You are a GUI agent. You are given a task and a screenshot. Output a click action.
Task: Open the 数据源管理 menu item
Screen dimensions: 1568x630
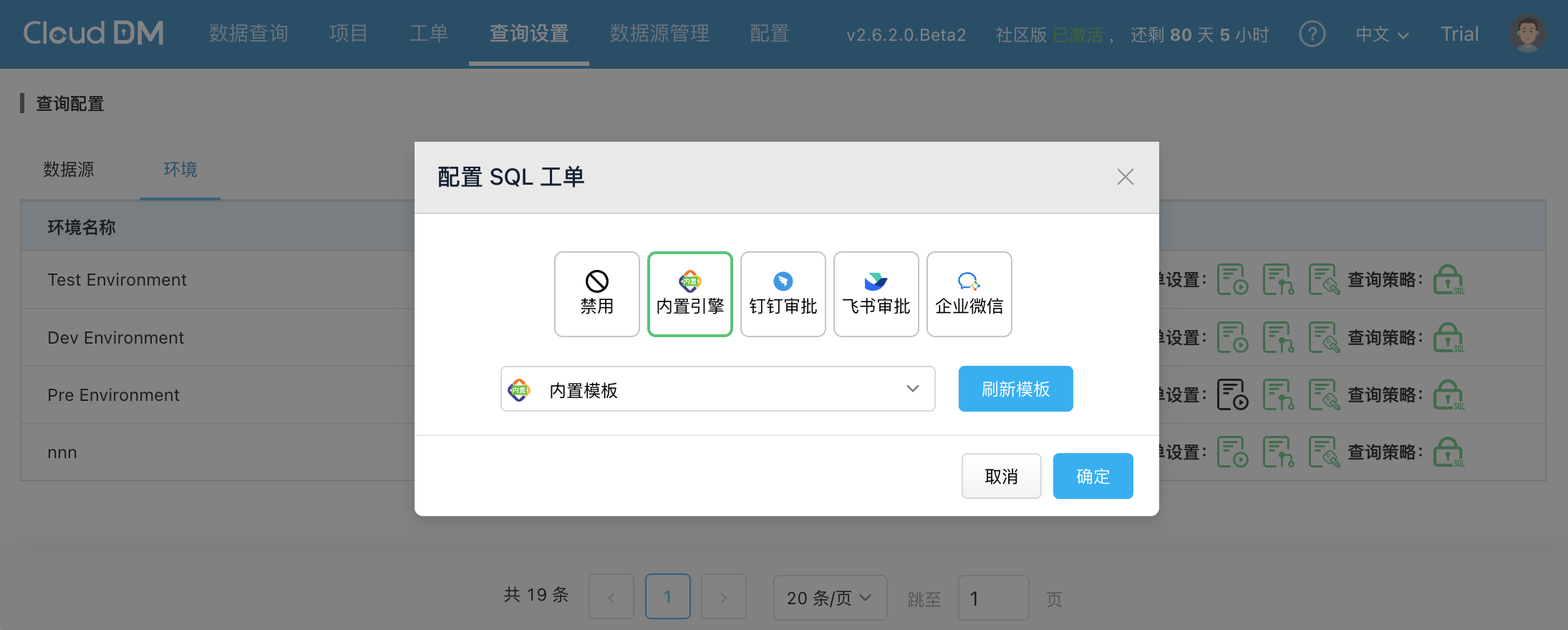tap(659, 34)
